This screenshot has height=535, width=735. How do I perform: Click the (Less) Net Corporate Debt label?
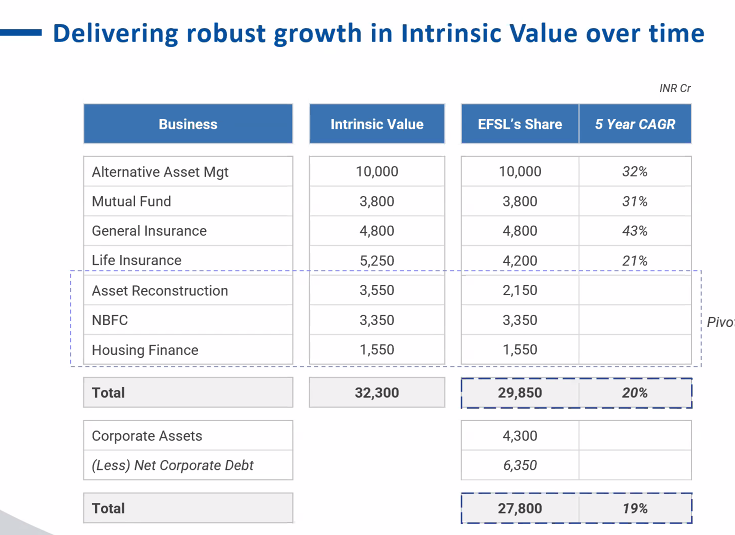tap(173, 465)
